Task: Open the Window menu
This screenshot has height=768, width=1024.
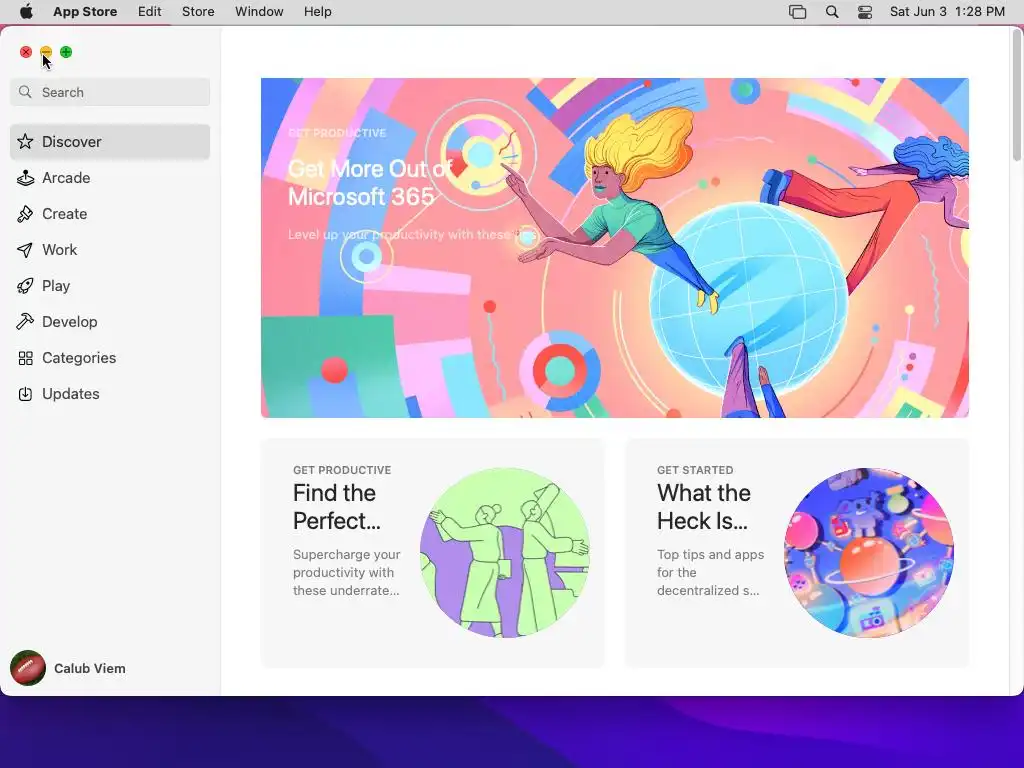Action: point(259,12)
